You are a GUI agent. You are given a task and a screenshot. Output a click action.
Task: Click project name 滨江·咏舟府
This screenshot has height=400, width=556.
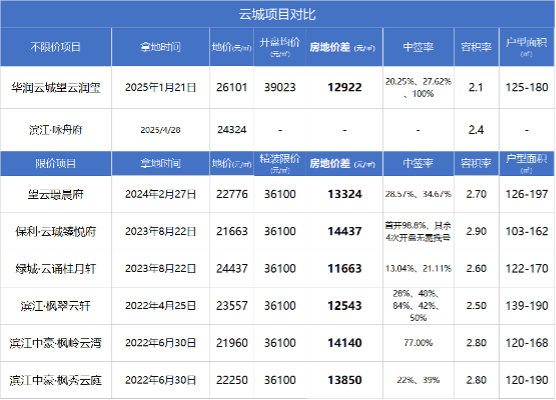point(56,130)
